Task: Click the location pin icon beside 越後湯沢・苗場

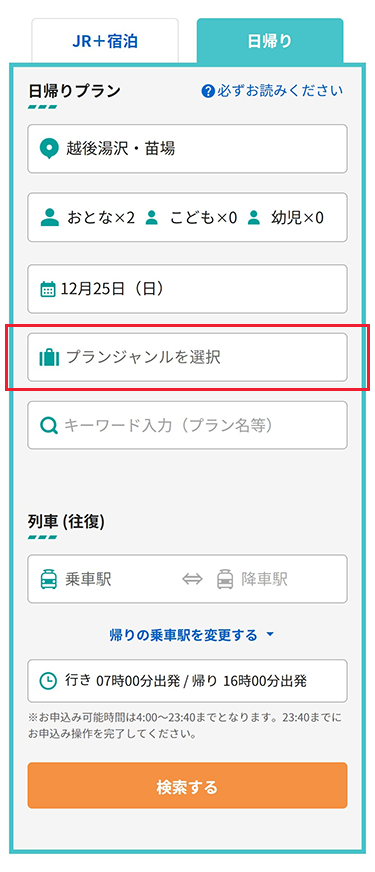Action: click(x=50, y=149)
